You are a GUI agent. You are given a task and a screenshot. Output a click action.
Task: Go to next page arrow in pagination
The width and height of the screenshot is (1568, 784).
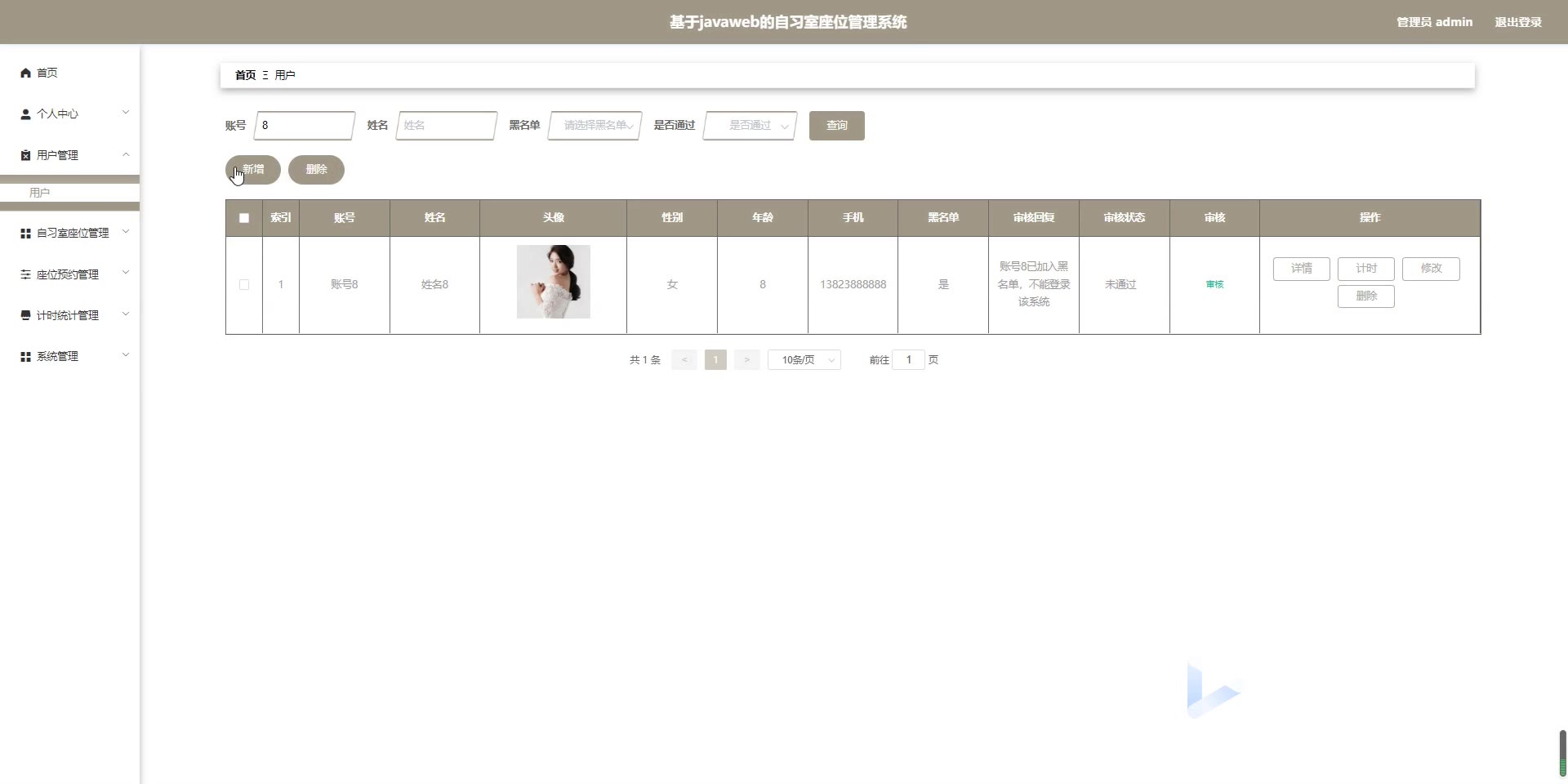point(746,360)
